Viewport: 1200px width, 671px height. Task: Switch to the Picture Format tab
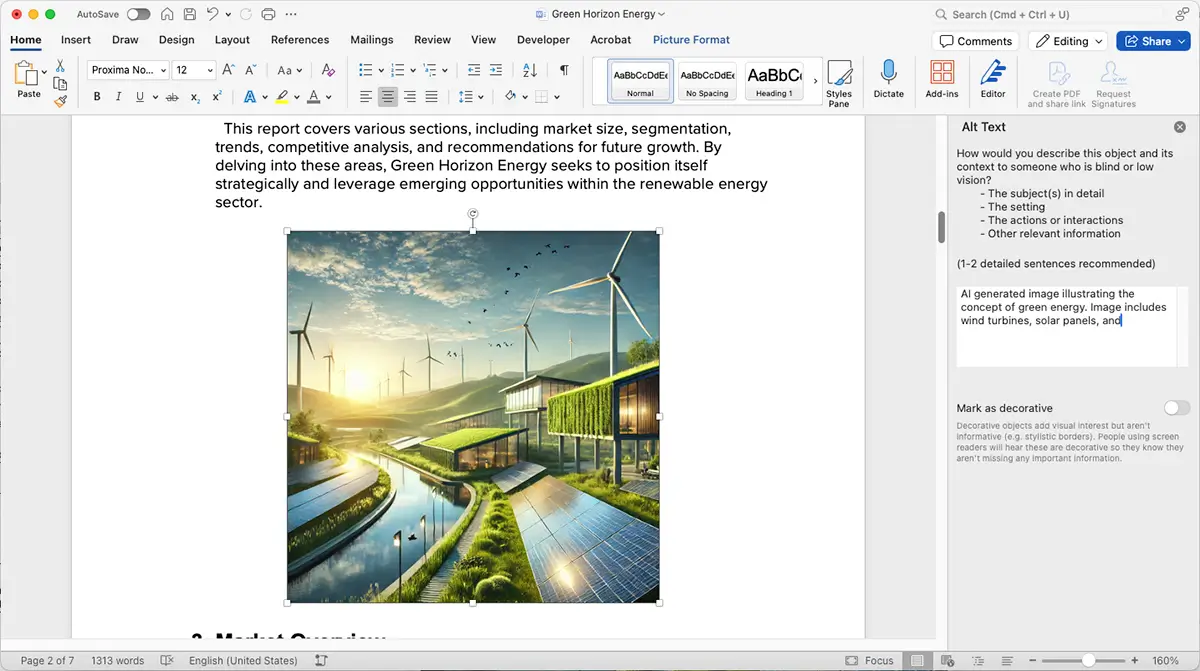point(691,39)
